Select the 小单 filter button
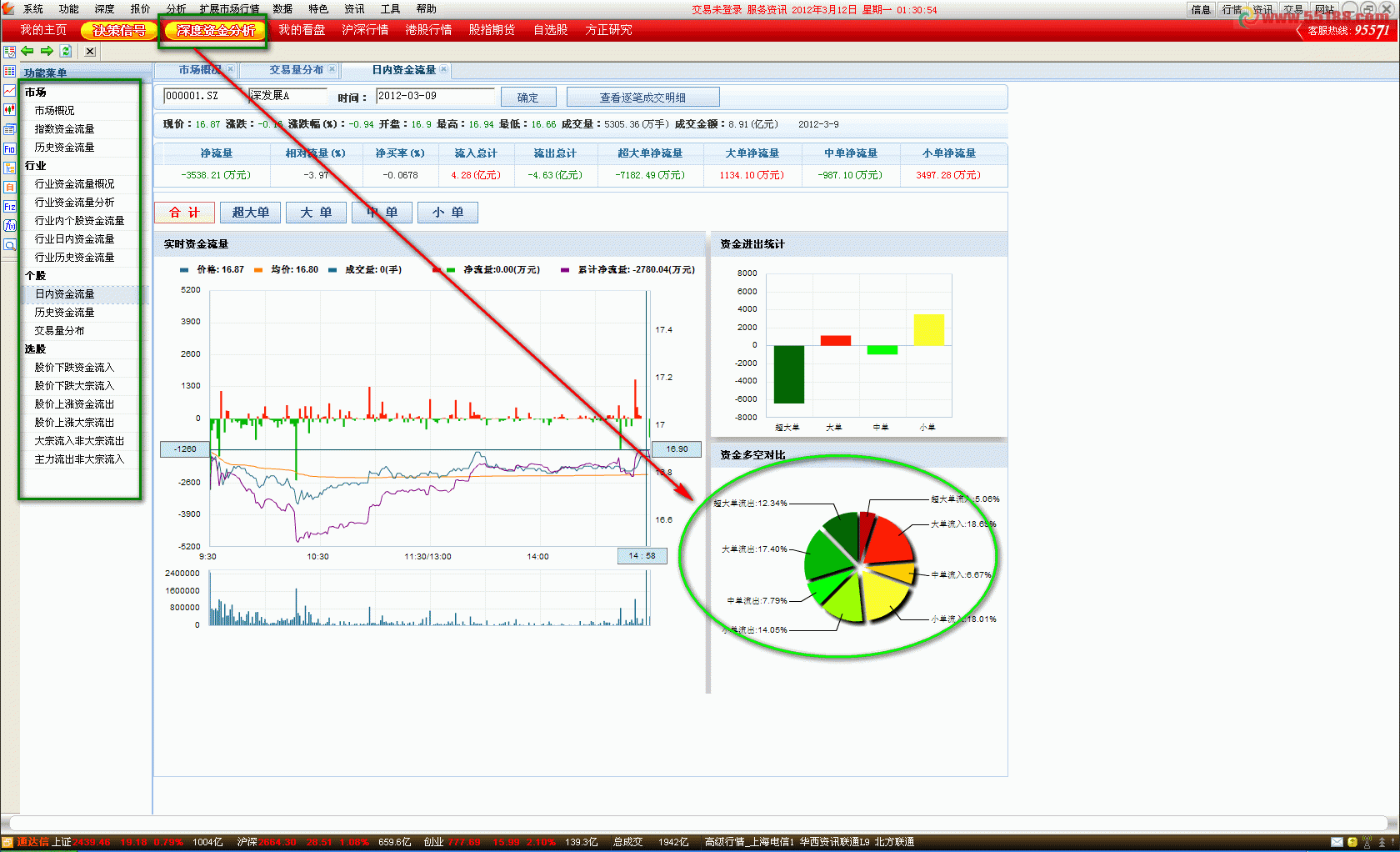 (447, 213)
